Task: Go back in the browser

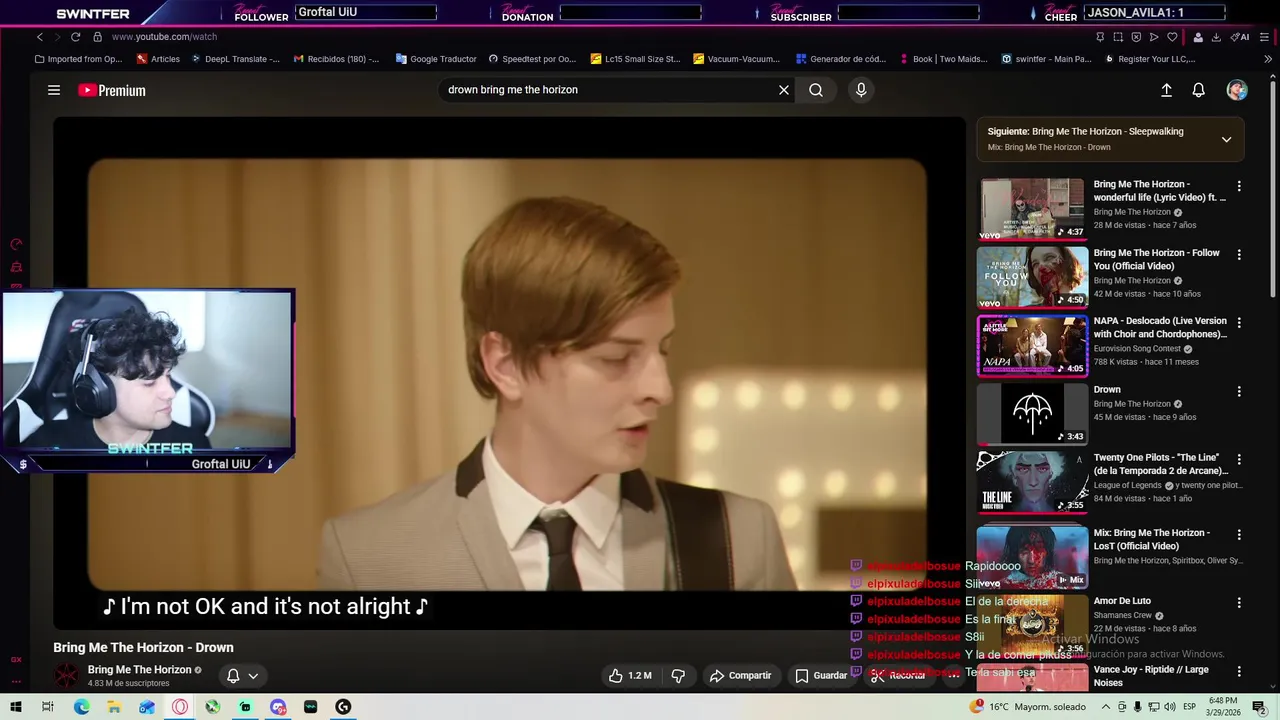Action: point(40,37)
